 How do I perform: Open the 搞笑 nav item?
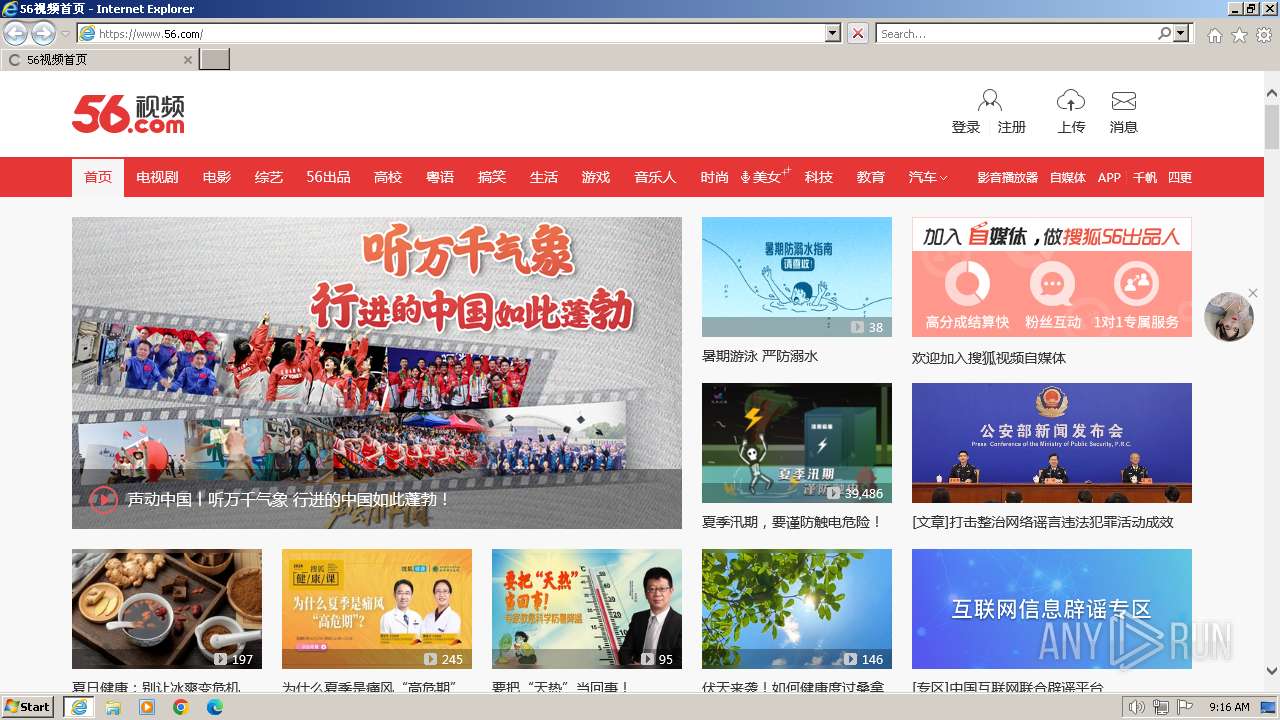(x=492, y=177)
